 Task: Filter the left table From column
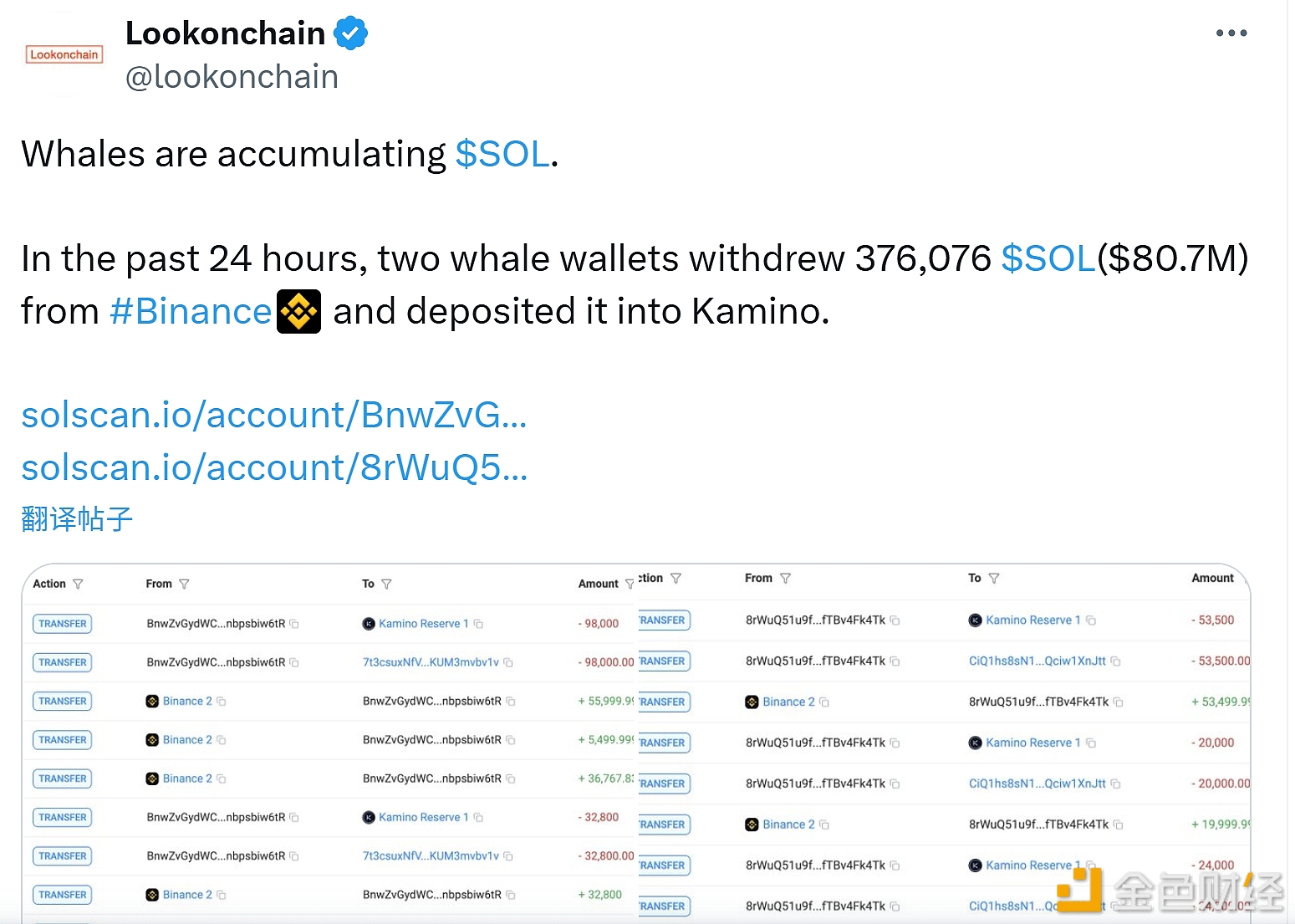184,584
